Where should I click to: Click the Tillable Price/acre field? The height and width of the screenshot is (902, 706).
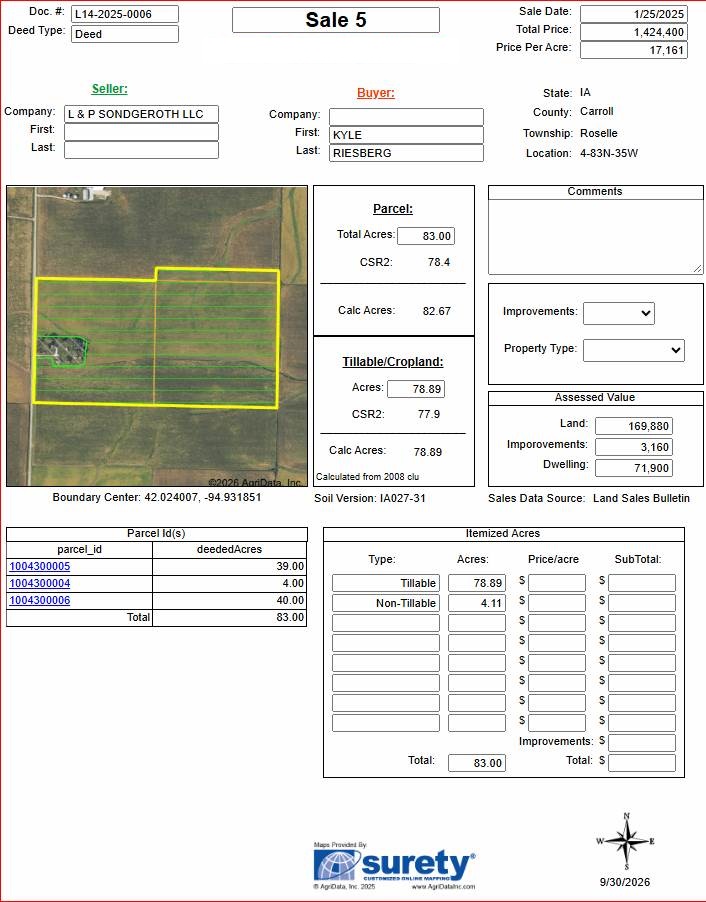pyautogui.click(x=557, y=583)
